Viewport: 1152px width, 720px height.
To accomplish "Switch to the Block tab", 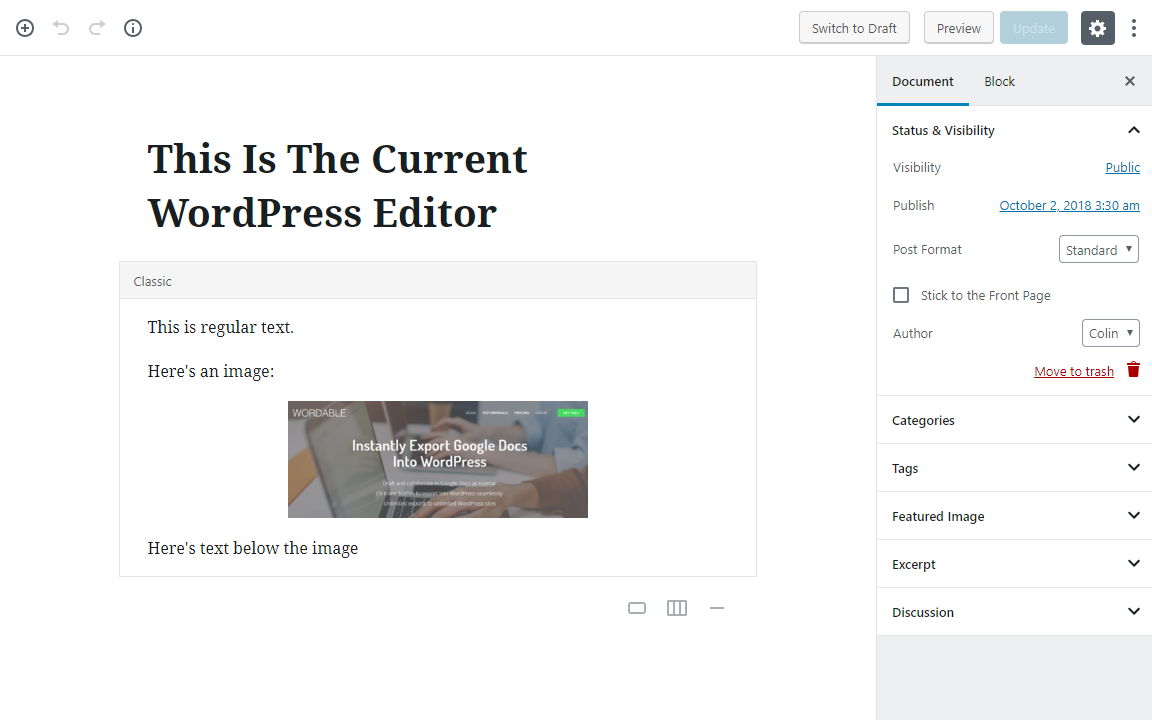I will [999, 82].
